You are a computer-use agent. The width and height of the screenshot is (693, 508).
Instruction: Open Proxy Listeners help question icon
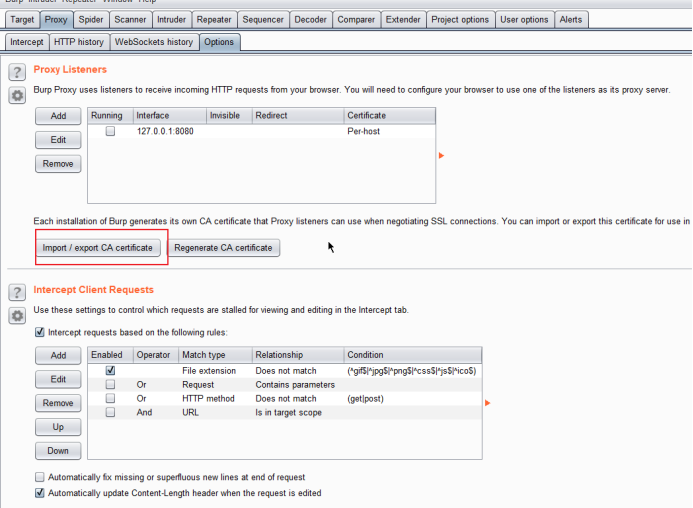click(17, 72)
